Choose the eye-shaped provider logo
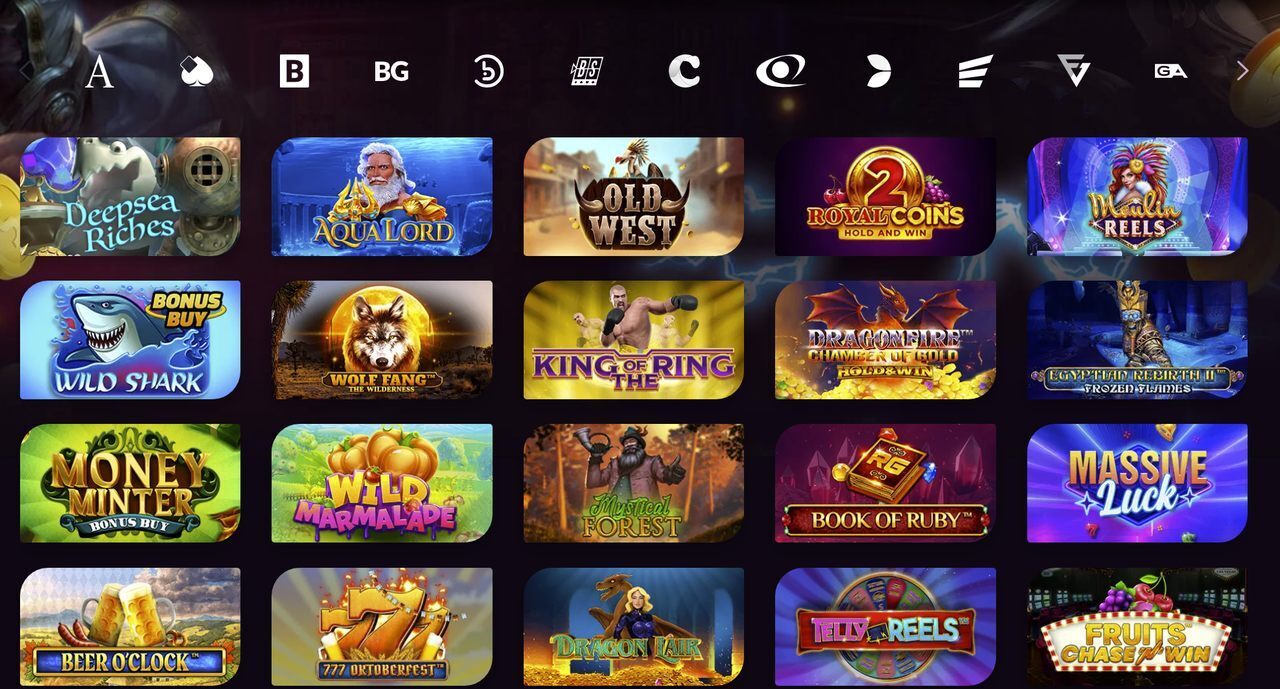The height and width of the screenshot is (689, 1280). (781, 71)
